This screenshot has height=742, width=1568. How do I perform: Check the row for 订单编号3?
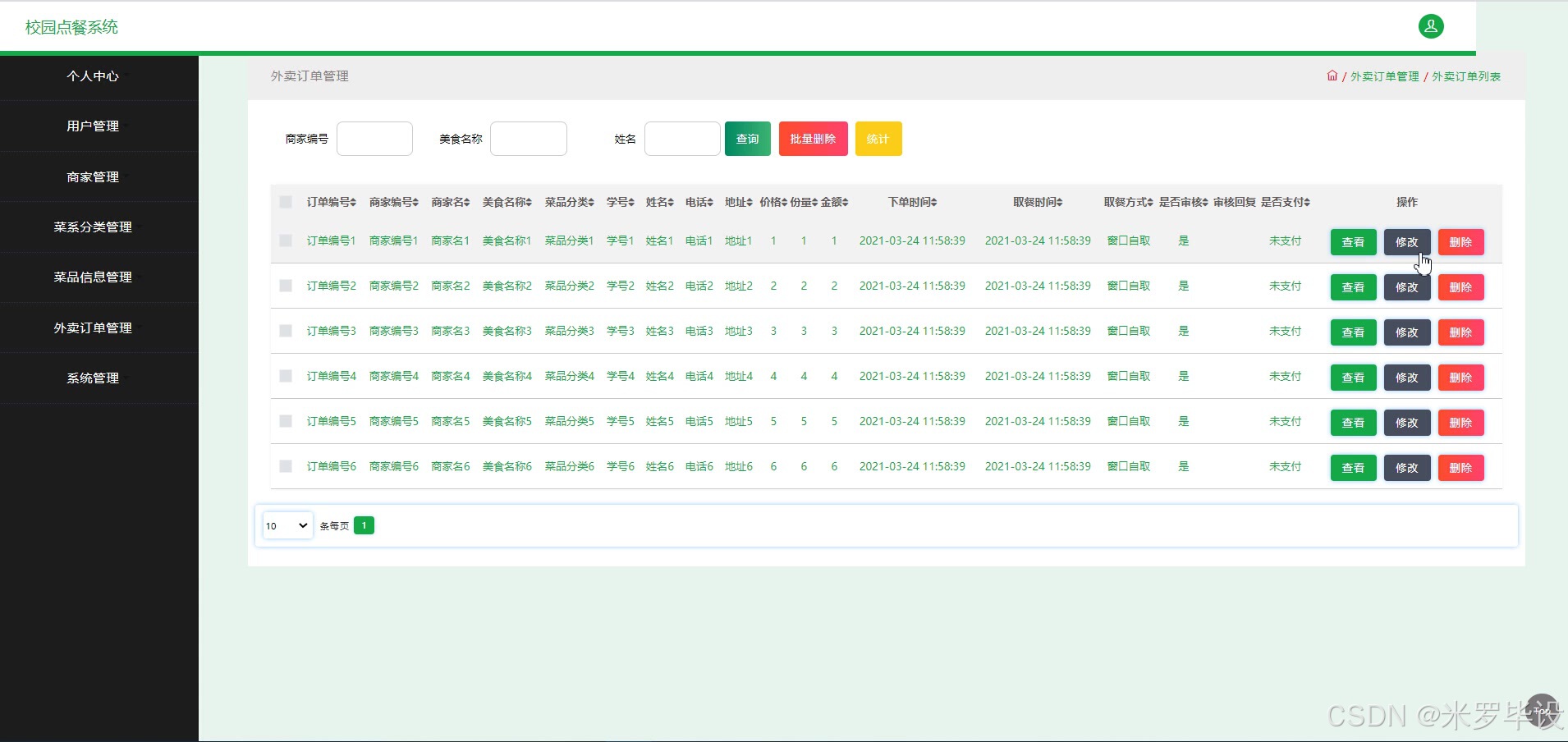[x=286, y=331]
